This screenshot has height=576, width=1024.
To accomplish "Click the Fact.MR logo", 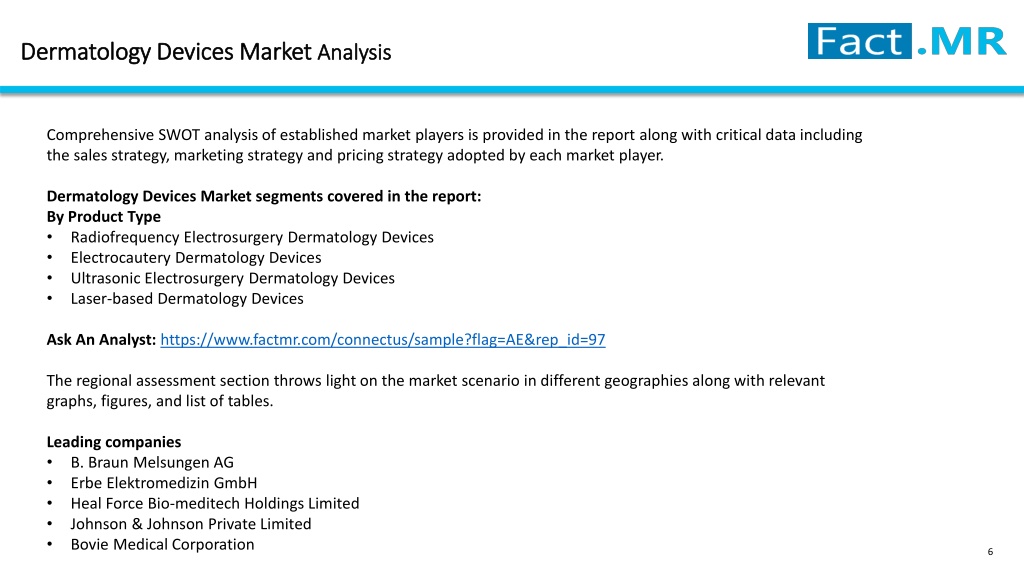I will click(906, 41).
